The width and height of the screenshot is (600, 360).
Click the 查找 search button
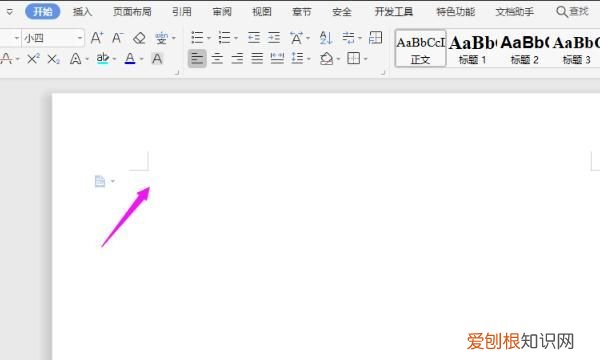(x=572, y=11)
